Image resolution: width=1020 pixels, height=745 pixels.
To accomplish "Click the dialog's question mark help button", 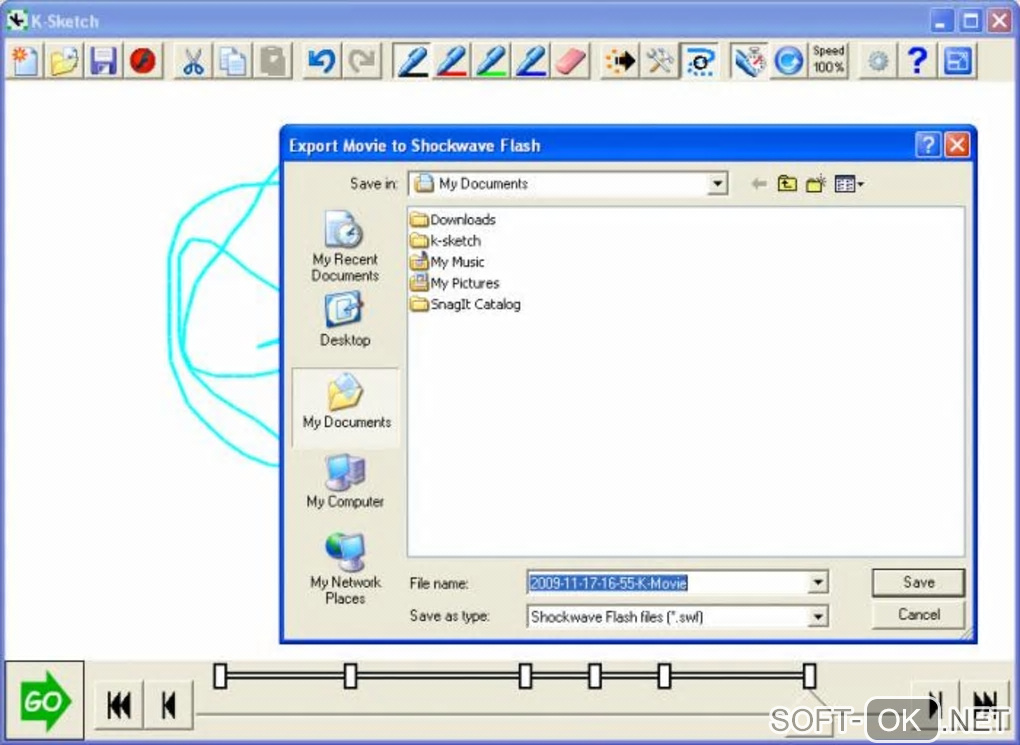I will coord(928,144).
